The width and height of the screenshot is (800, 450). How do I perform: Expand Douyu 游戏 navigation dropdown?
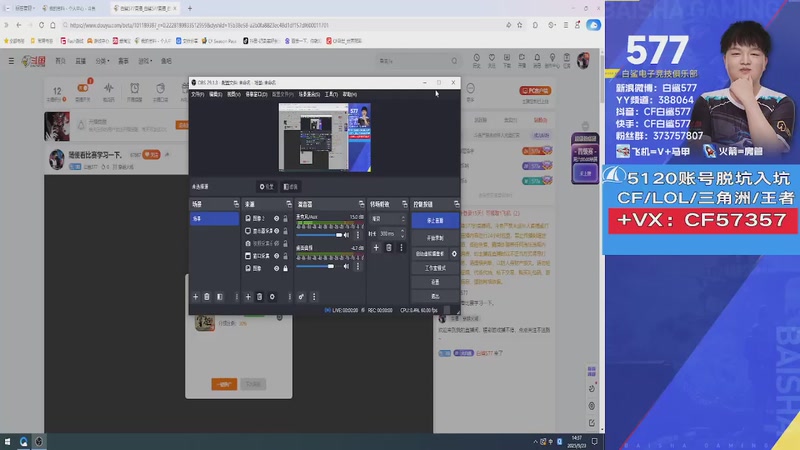(x=145, y=61)
